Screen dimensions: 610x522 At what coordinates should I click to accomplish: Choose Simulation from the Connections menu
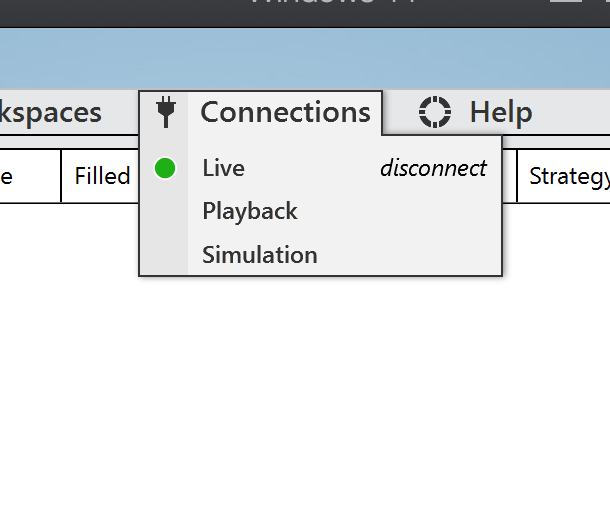[260, 255]
